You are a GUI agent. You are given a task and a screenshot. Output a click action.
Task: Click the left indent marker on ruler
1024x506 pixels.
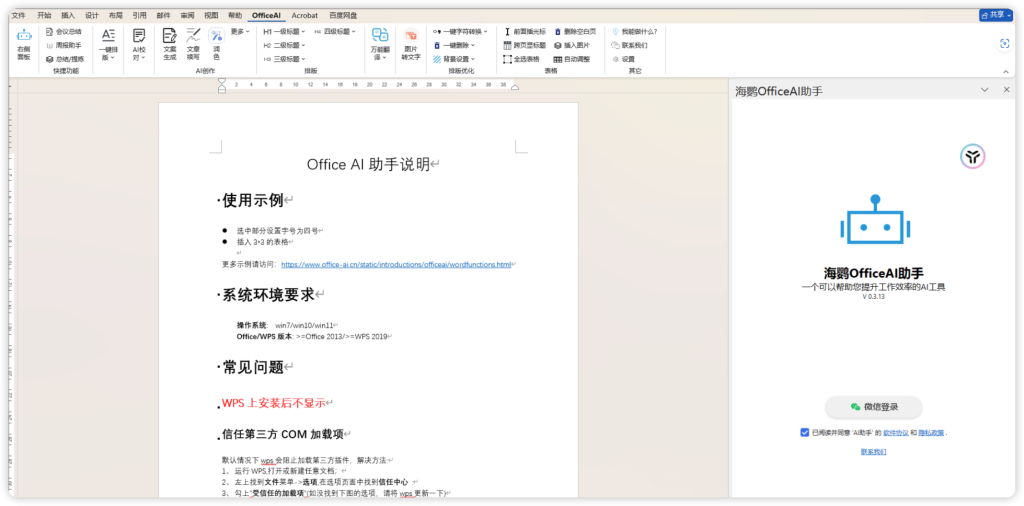point(222,85)
